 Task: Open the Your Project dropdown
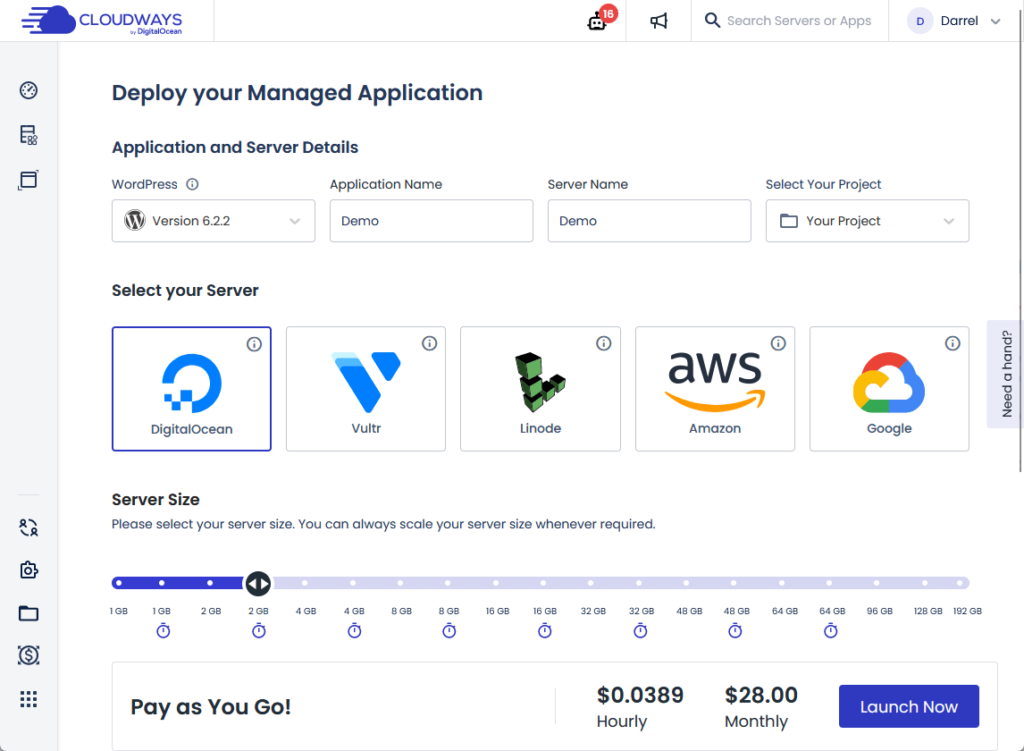(x=867, y=221)
